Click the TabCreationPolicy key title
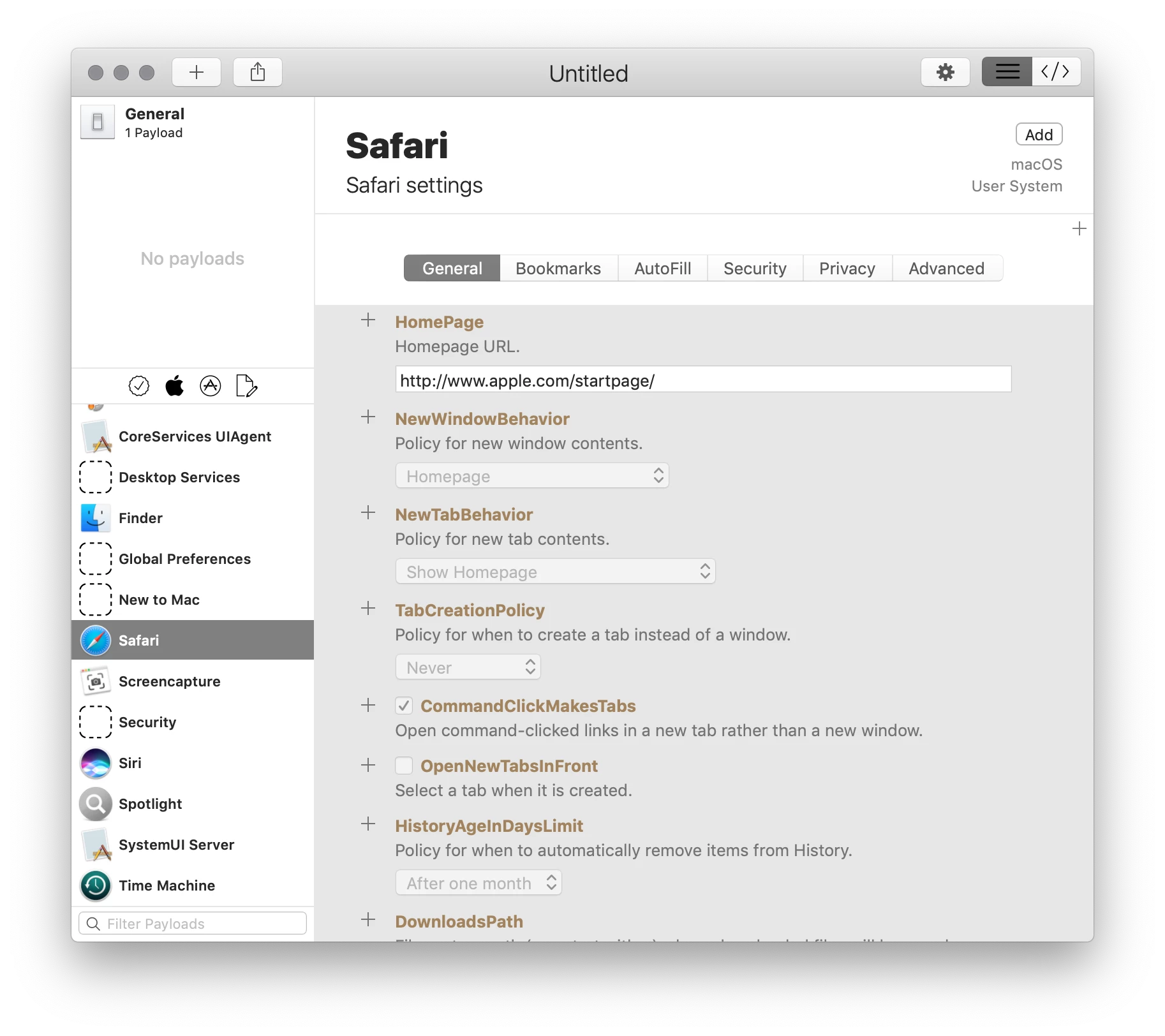Screen dimensions: 1165x1036 [470, 610]
